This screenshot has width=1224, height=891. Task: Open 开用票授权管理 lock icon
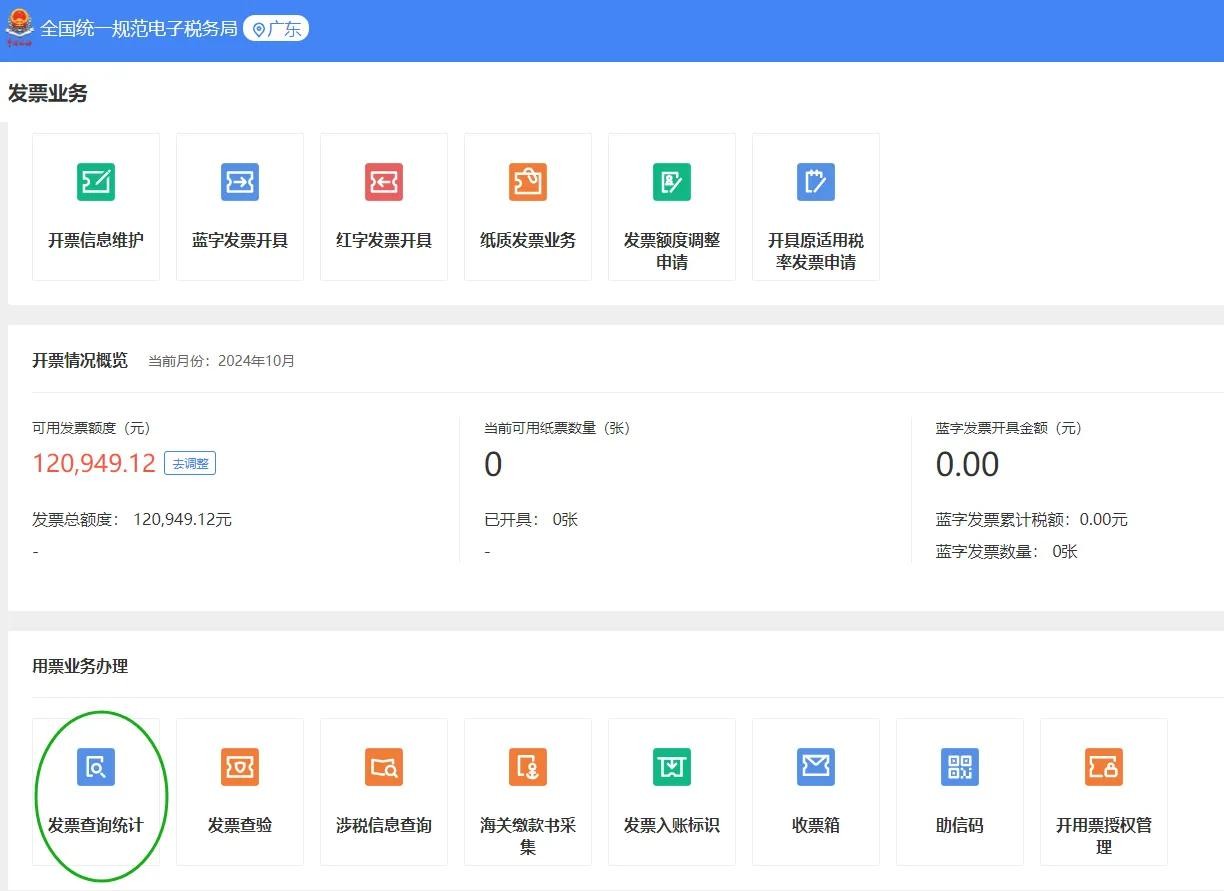click(1104, 767)
